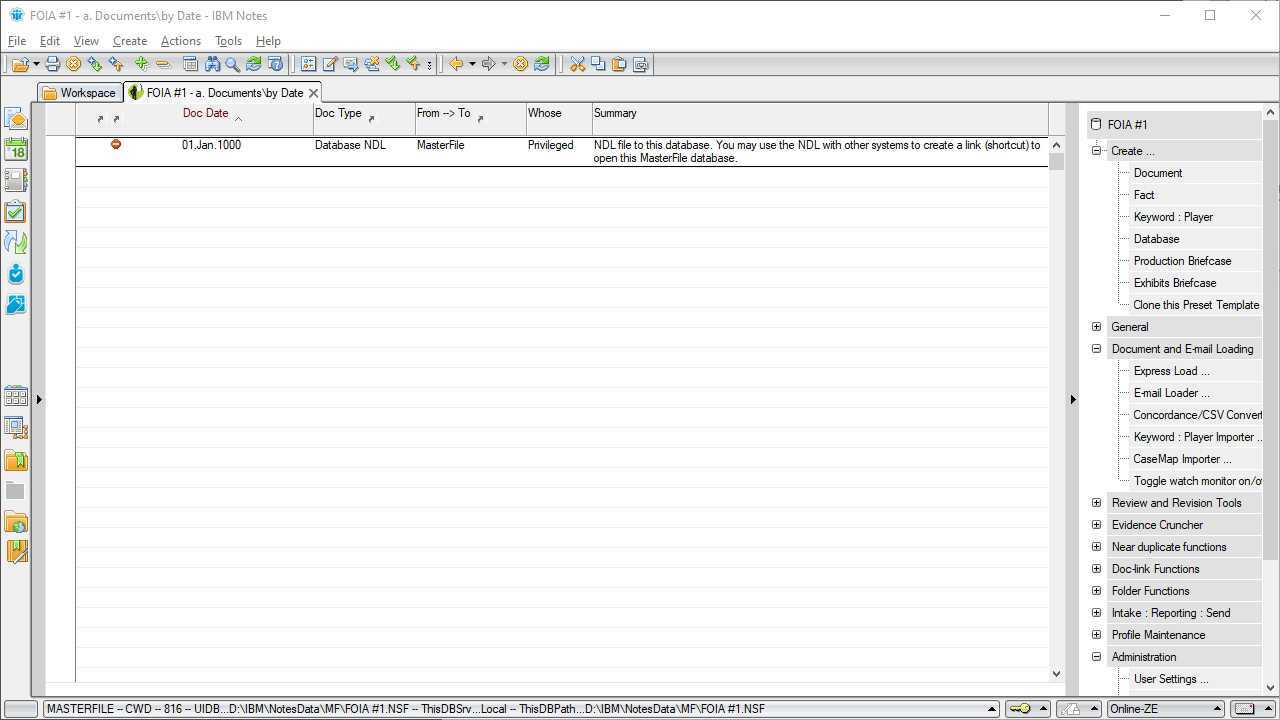Expand the Folder Functions section
1280x720 pixels.
click(x=1096, y=591)
